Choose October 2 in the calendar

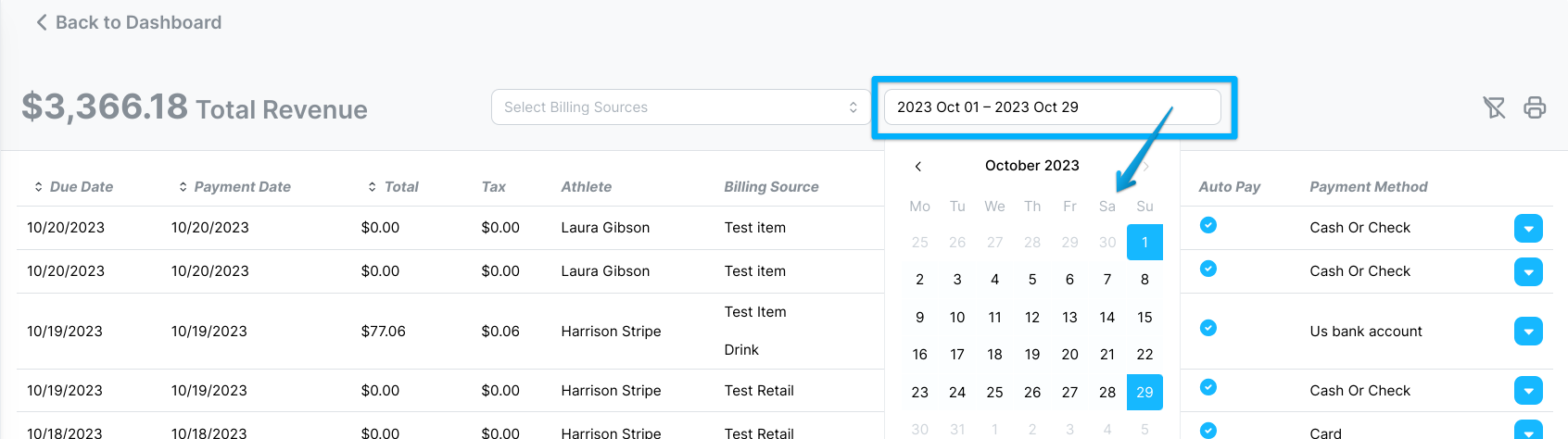(919, 280)
